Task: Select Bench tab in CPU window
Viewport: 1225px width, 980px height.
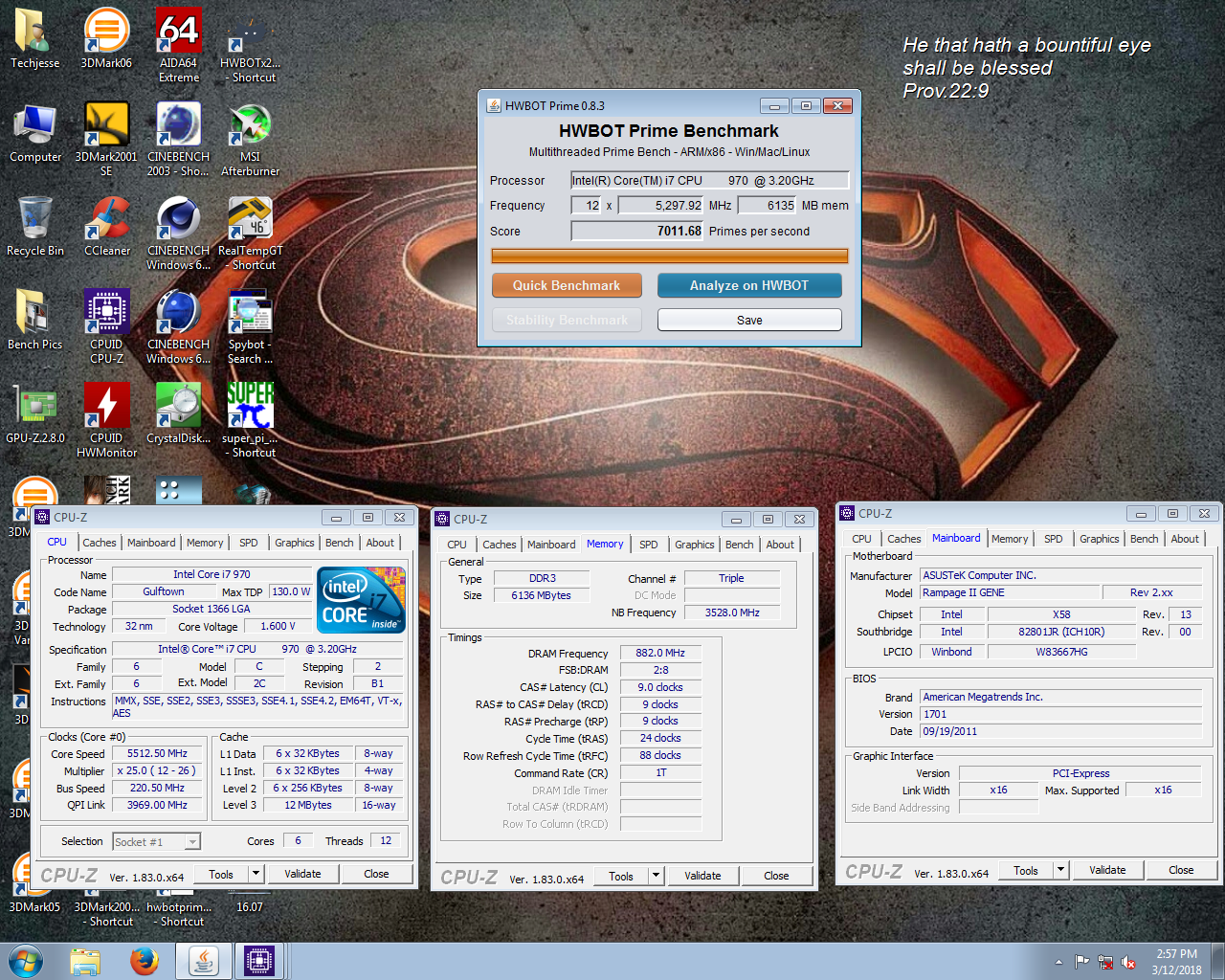Action: (339, 543)
